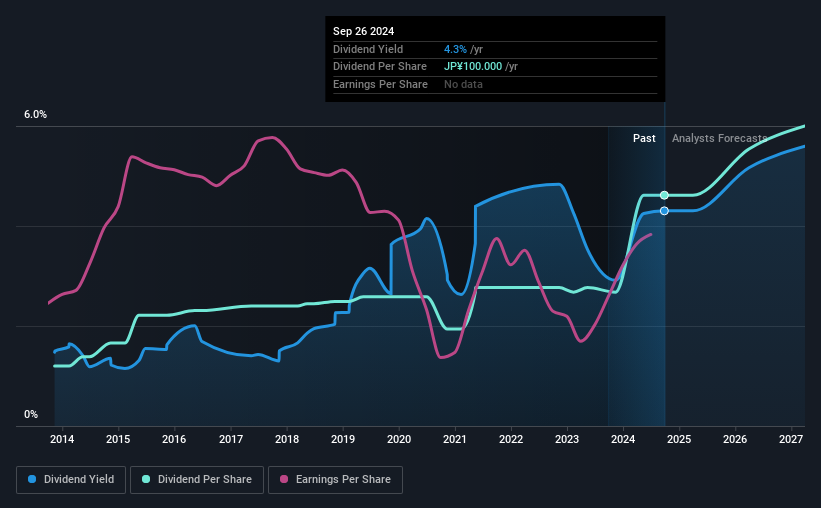The width and height of the screenshot is (821, 508).
Task: Click the 'Analysts Forecasts' label
Action: 719,138
